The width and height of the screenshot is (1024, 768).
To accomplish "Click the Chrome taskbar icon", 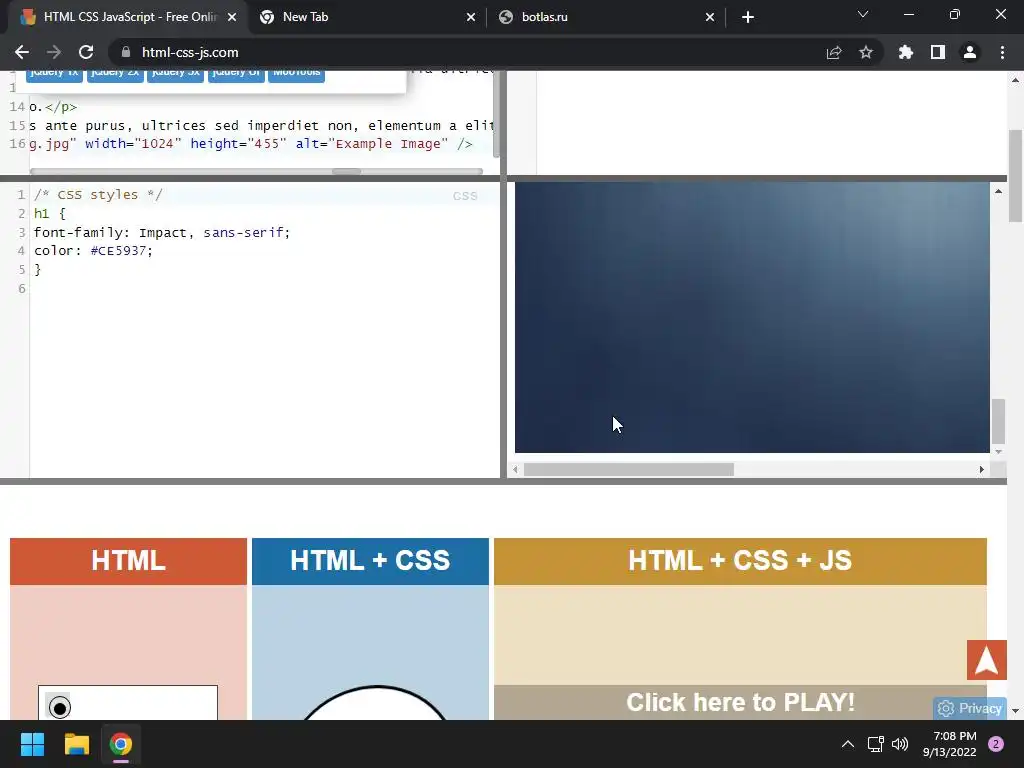I will 121,744.
